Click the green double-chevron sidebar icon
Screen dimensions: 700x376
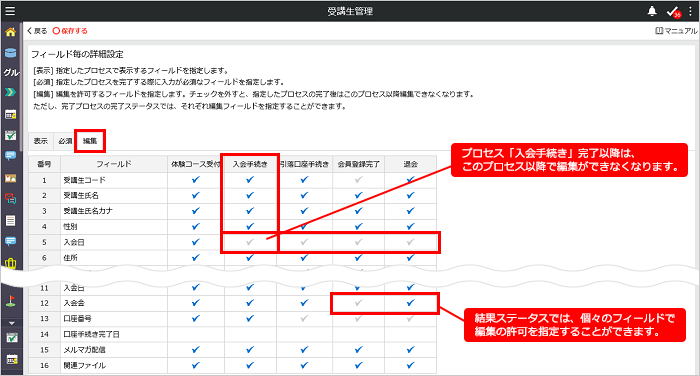10,92
